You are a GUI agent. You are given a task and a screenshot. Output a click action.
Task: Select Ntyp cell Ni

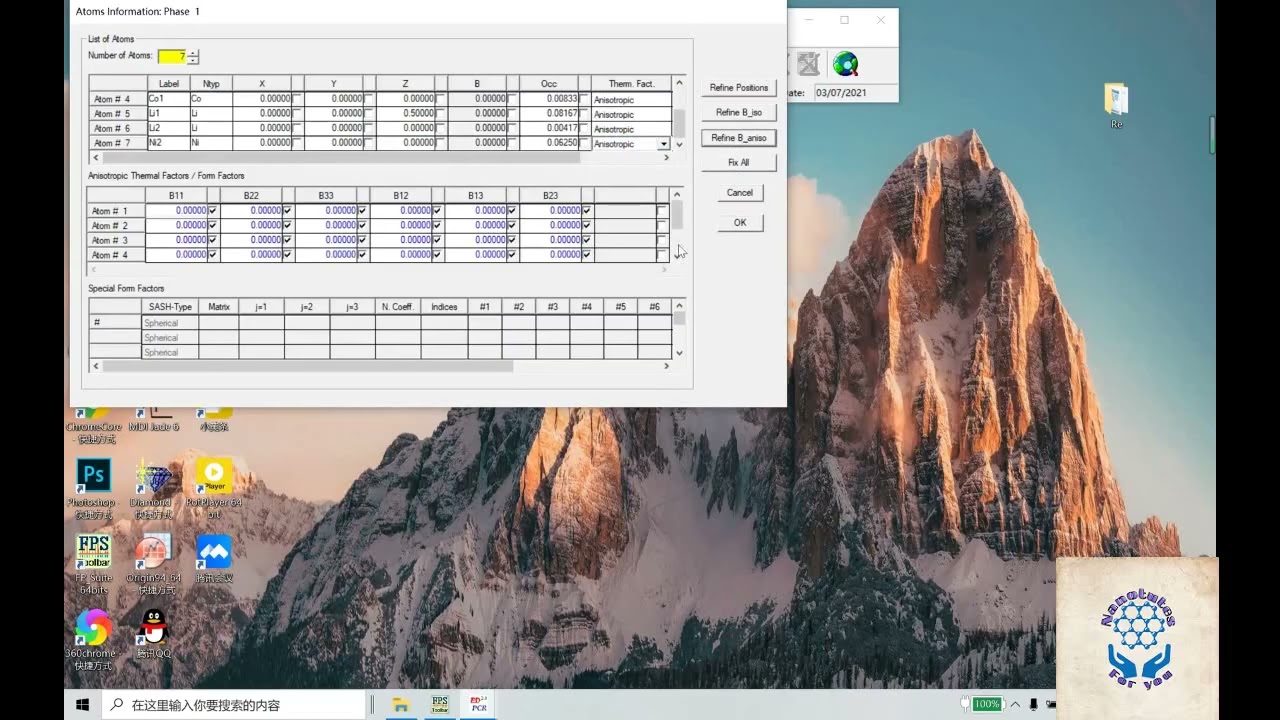point(210,143)
